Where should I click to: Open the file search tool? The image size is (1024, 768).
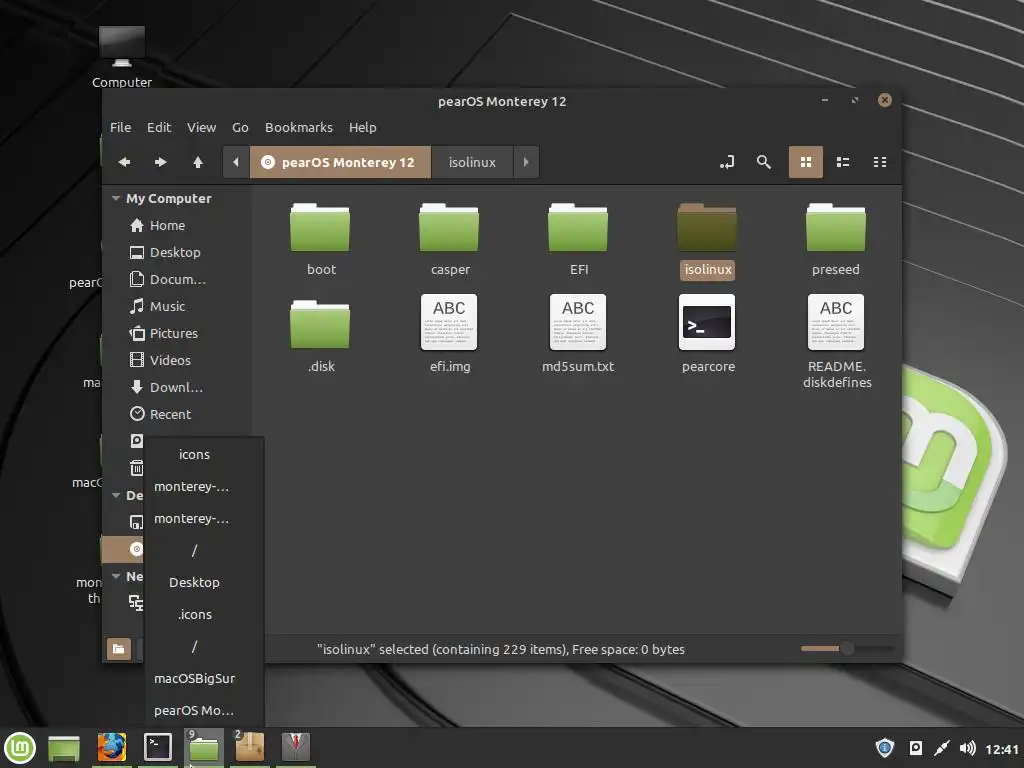(x=763, y=162)
